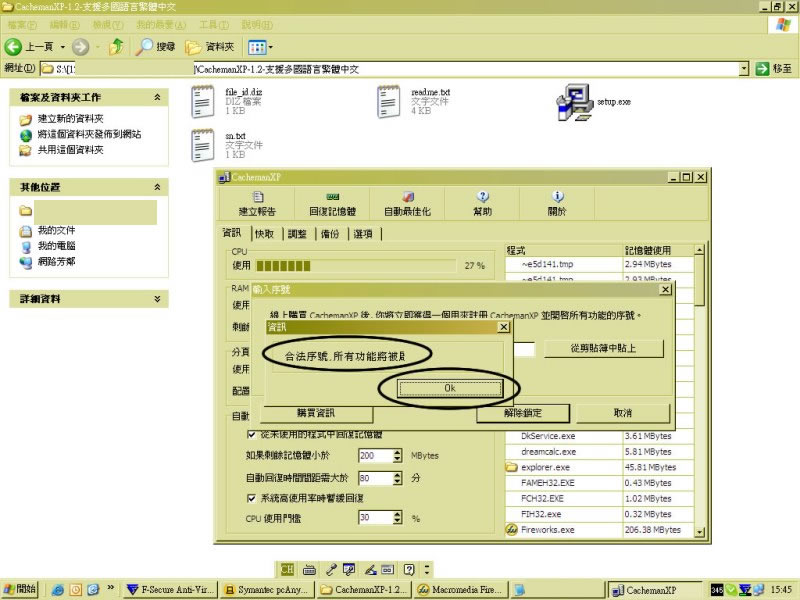
Task: Switch to the 調整 tab
Action: point(297,234)
